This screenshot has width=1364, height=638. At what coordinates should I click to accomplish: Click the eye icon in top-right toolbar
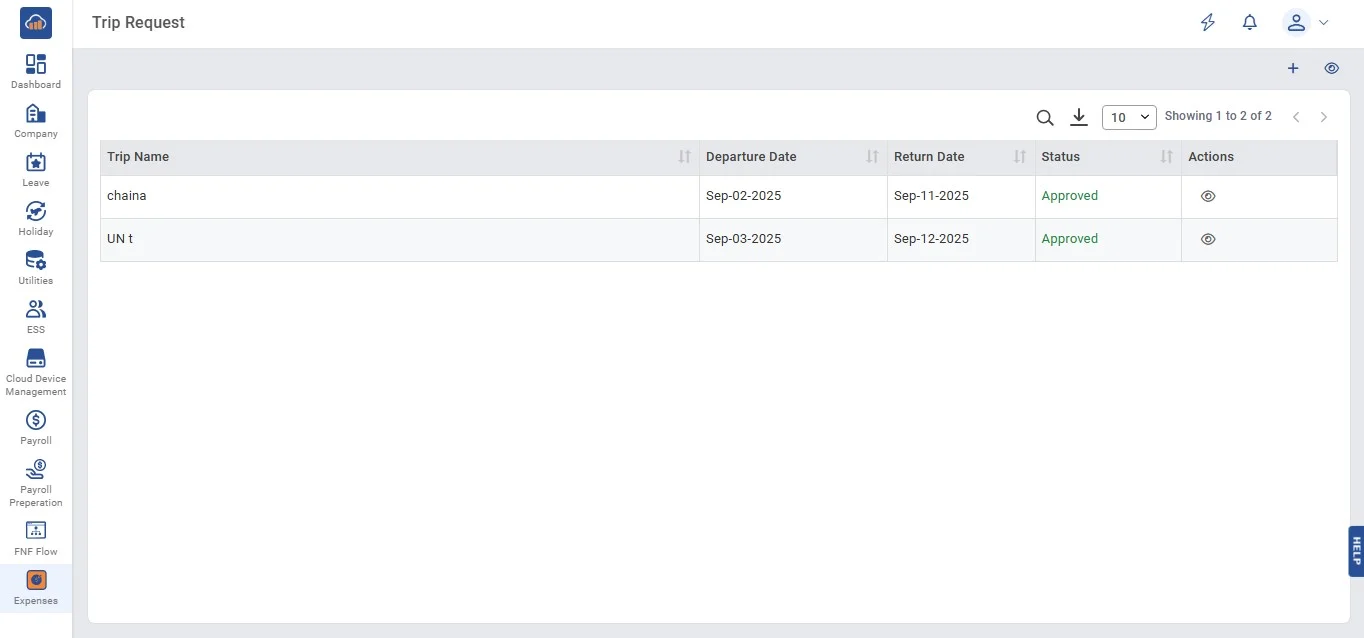[1331, 68]
